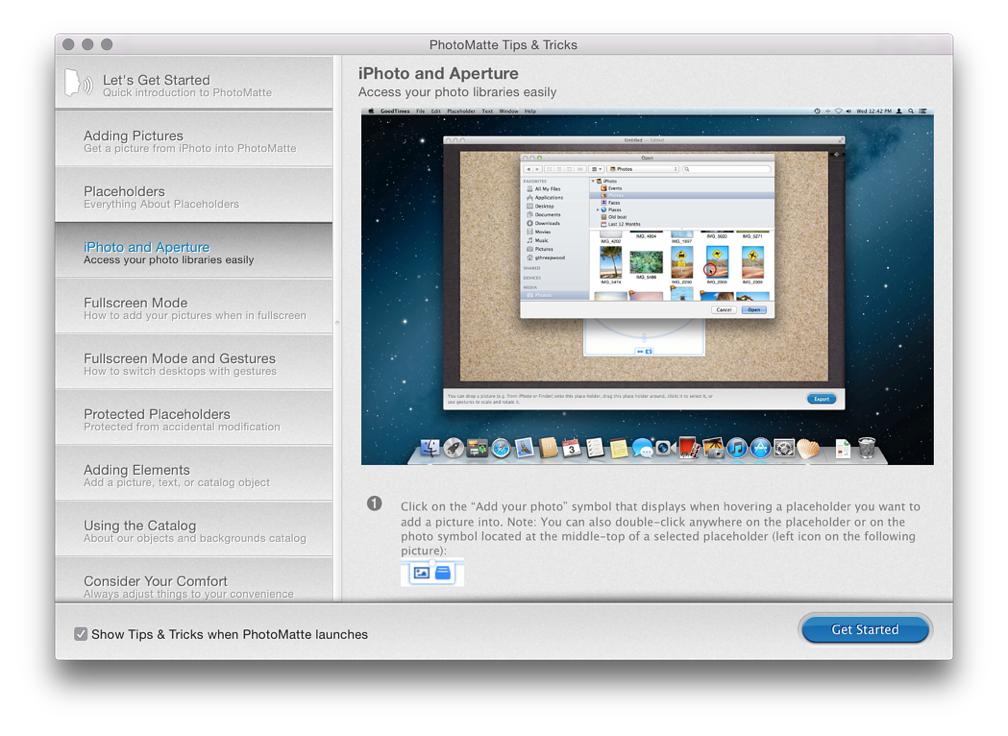Screen dimensions: 1008x736
Task: Click the palm tree photo in the tutorial screenshot
Action: 611,262
